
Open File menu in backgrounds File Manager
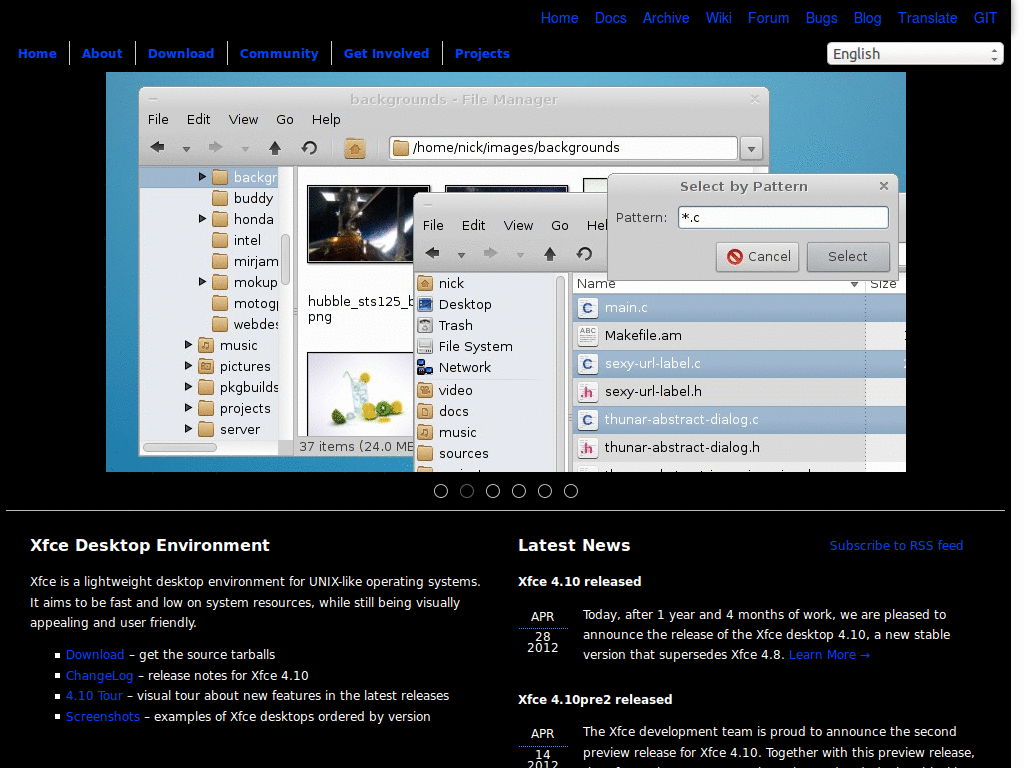pyautogui.click(x=158, y=120)
